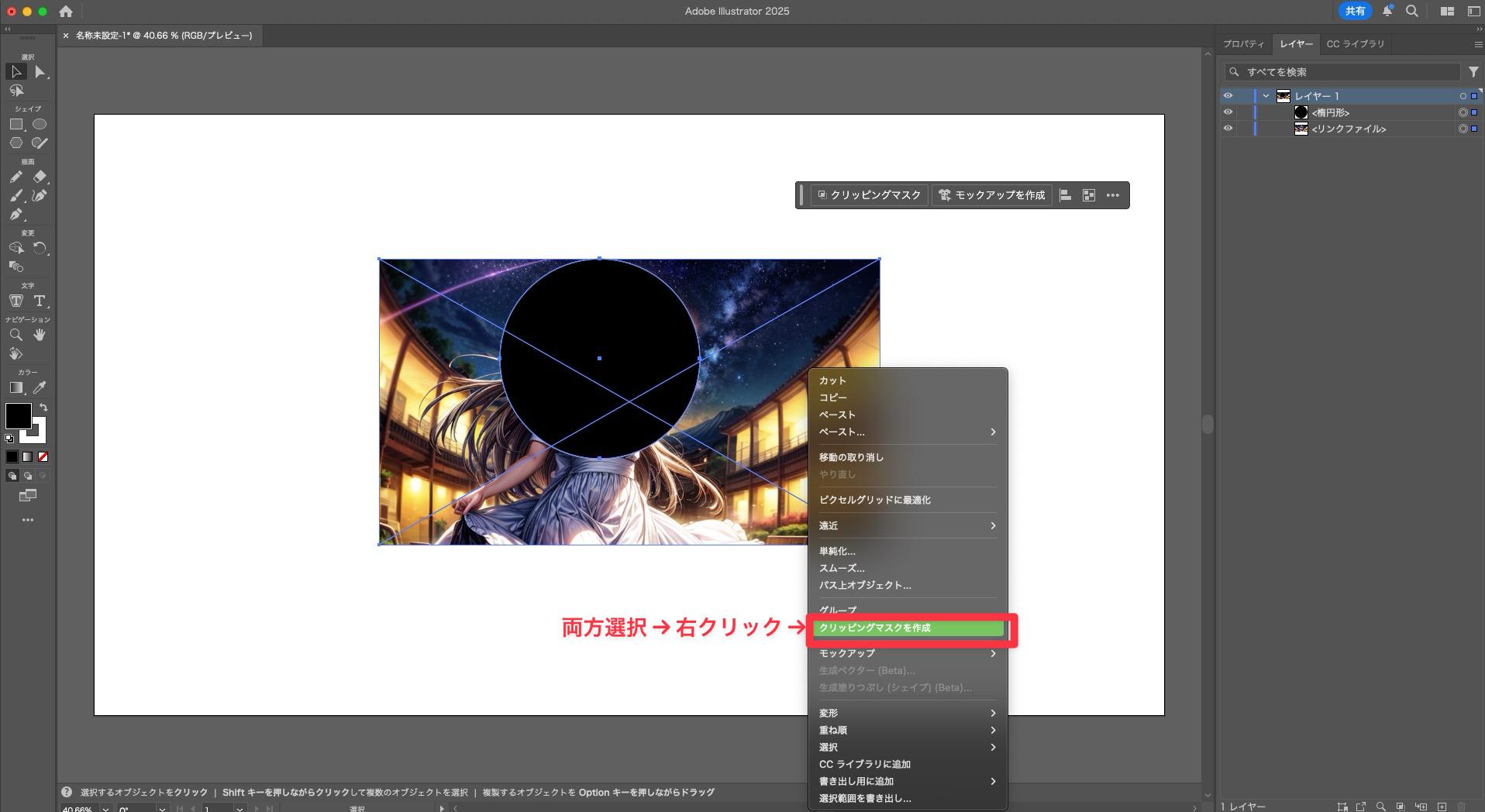Toggle visibility of <リンクファイル> object
Image resolution: width=1485 pixels, height=812 pixels.
coord(1228,129)
